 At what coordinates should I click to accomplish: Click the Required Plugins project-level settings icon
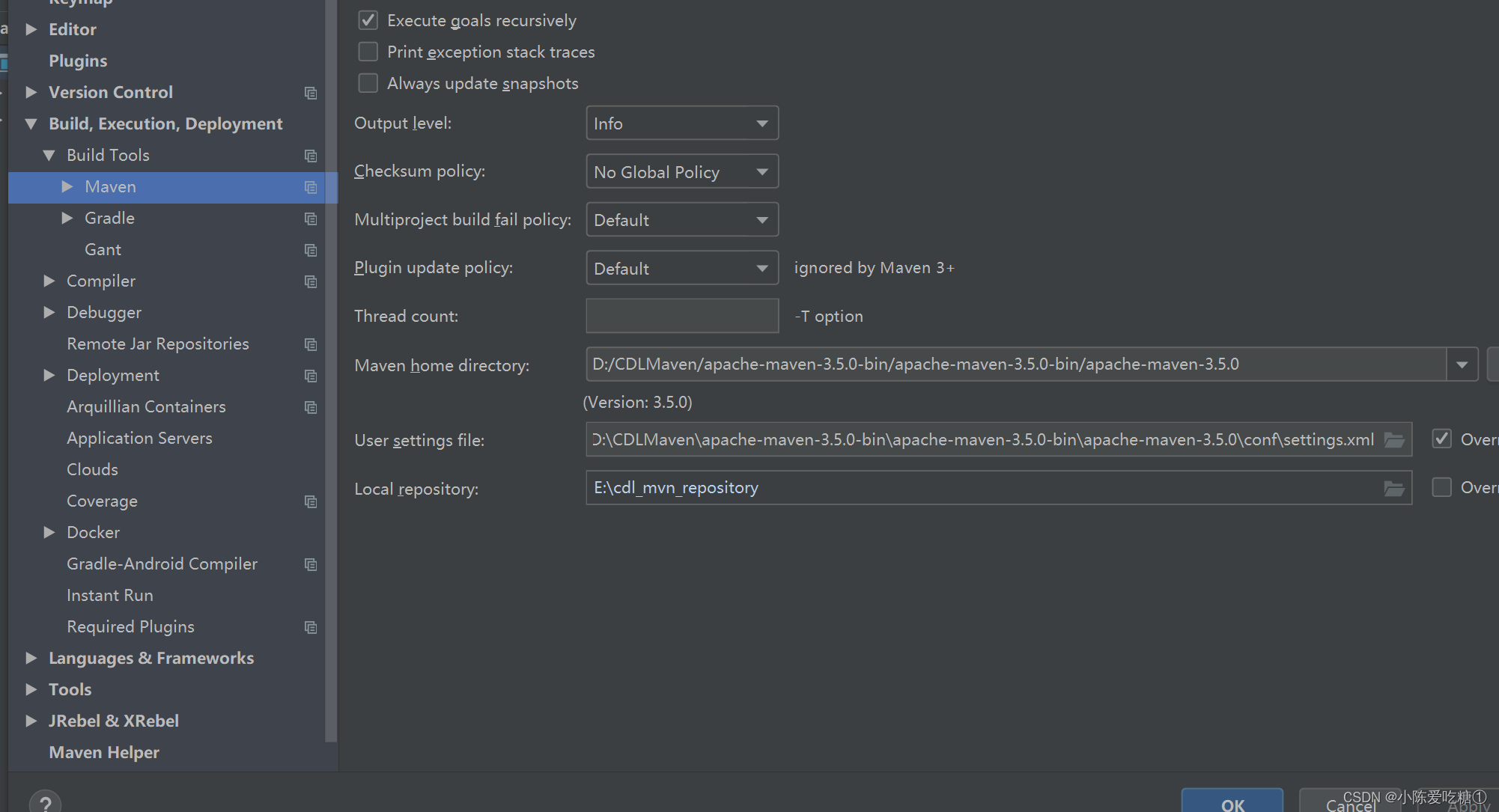(311, 627)
